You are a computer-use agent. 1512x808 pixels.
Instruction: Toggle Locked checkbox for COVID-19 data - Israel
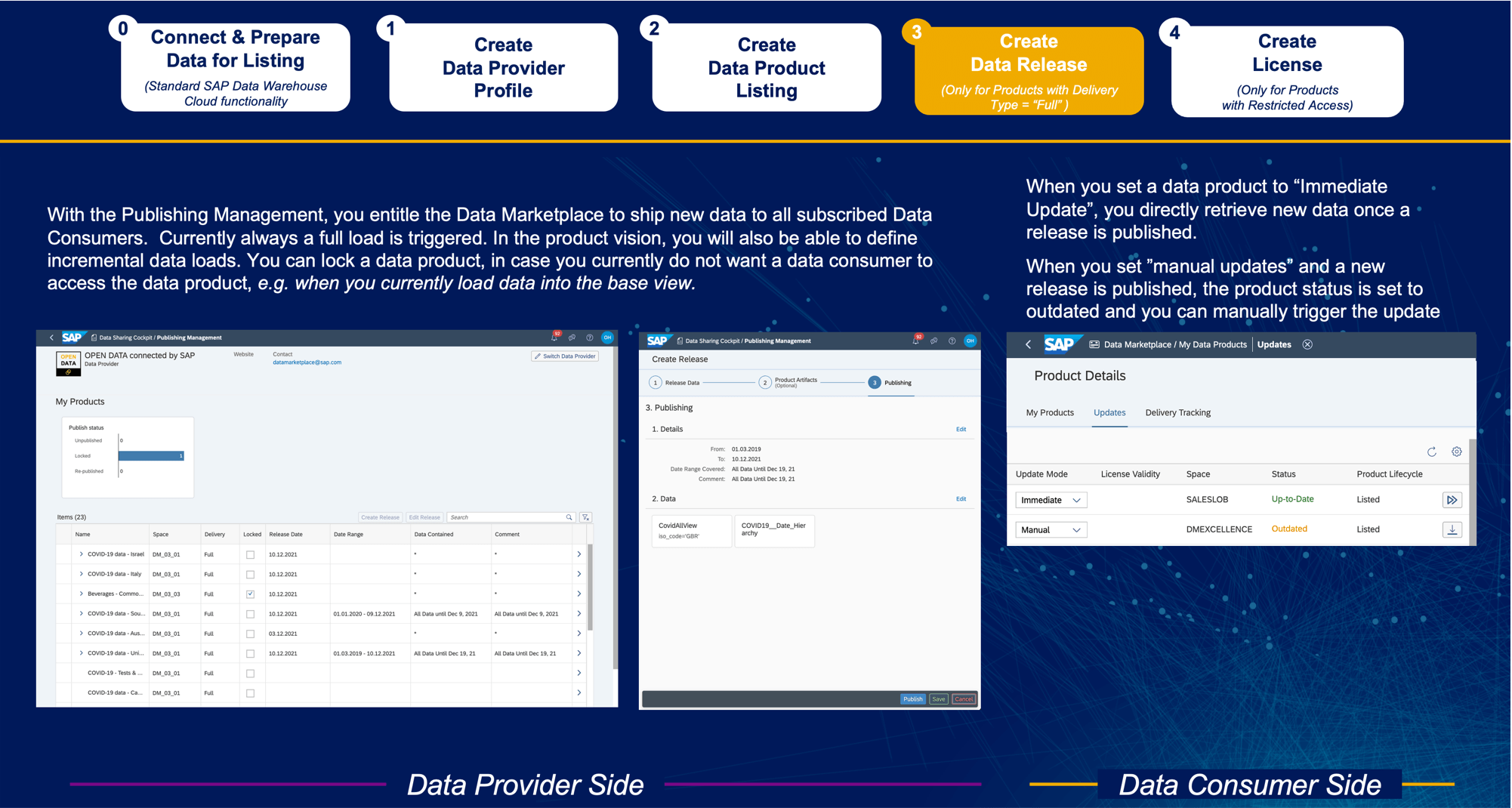(251, 555)
